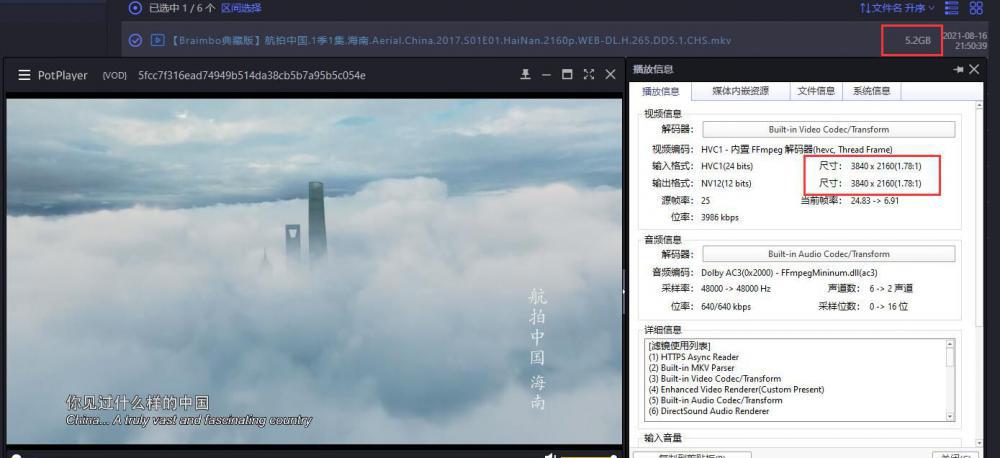Click the PotPlayer video display area

314,272
